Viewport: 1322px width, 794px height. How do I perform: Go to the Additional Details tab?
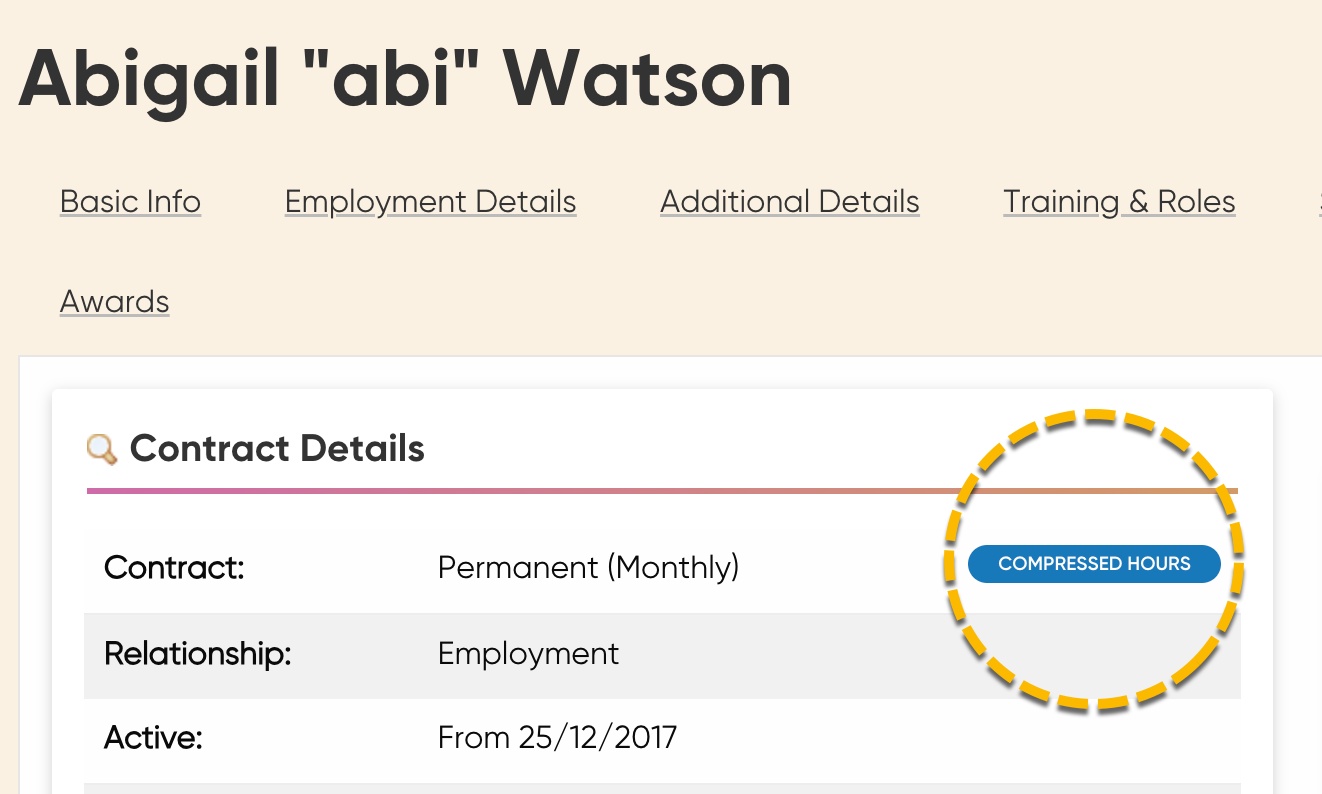tap(790, 202)
